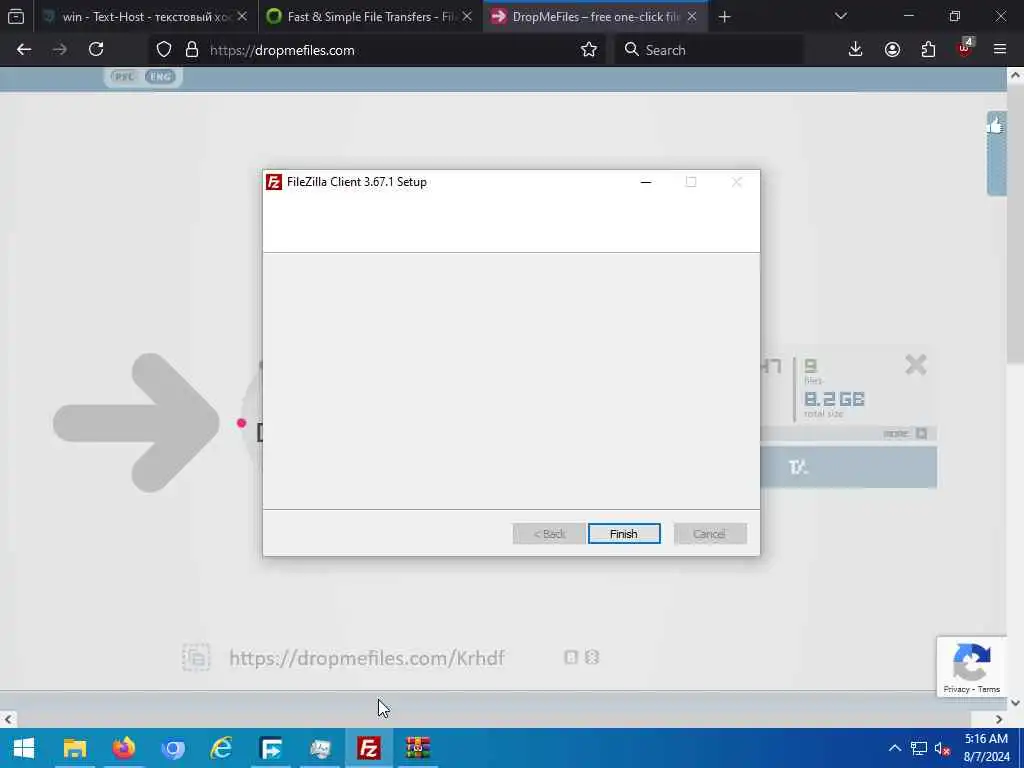Click the blue upload progress bar

click(x=848, y=467)
